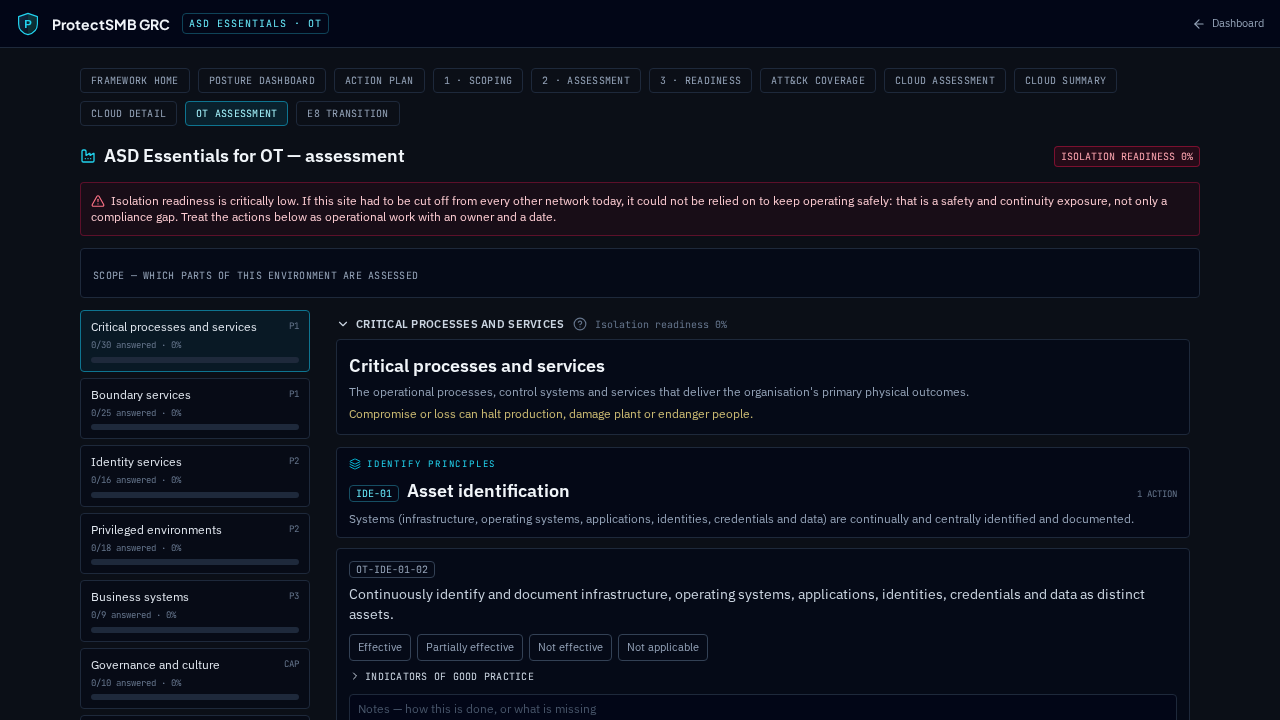The width and height of the screenshot is (1280, 720).
Task: Open the E8 Transition tab
Action: (348, 114)
